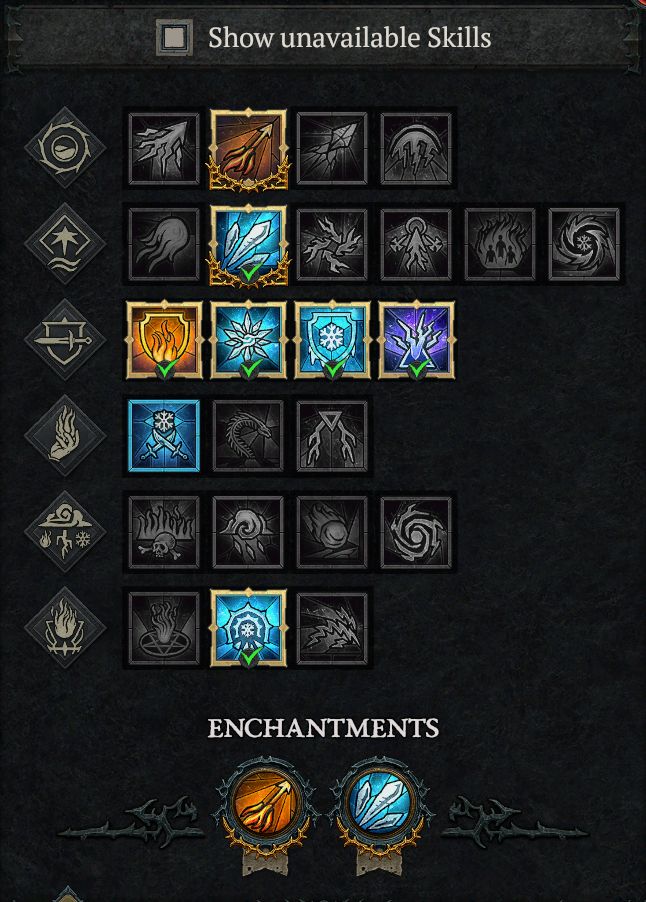
Task: Open the Fire Bolt enchantment slot
Action: tap(265, 802)
